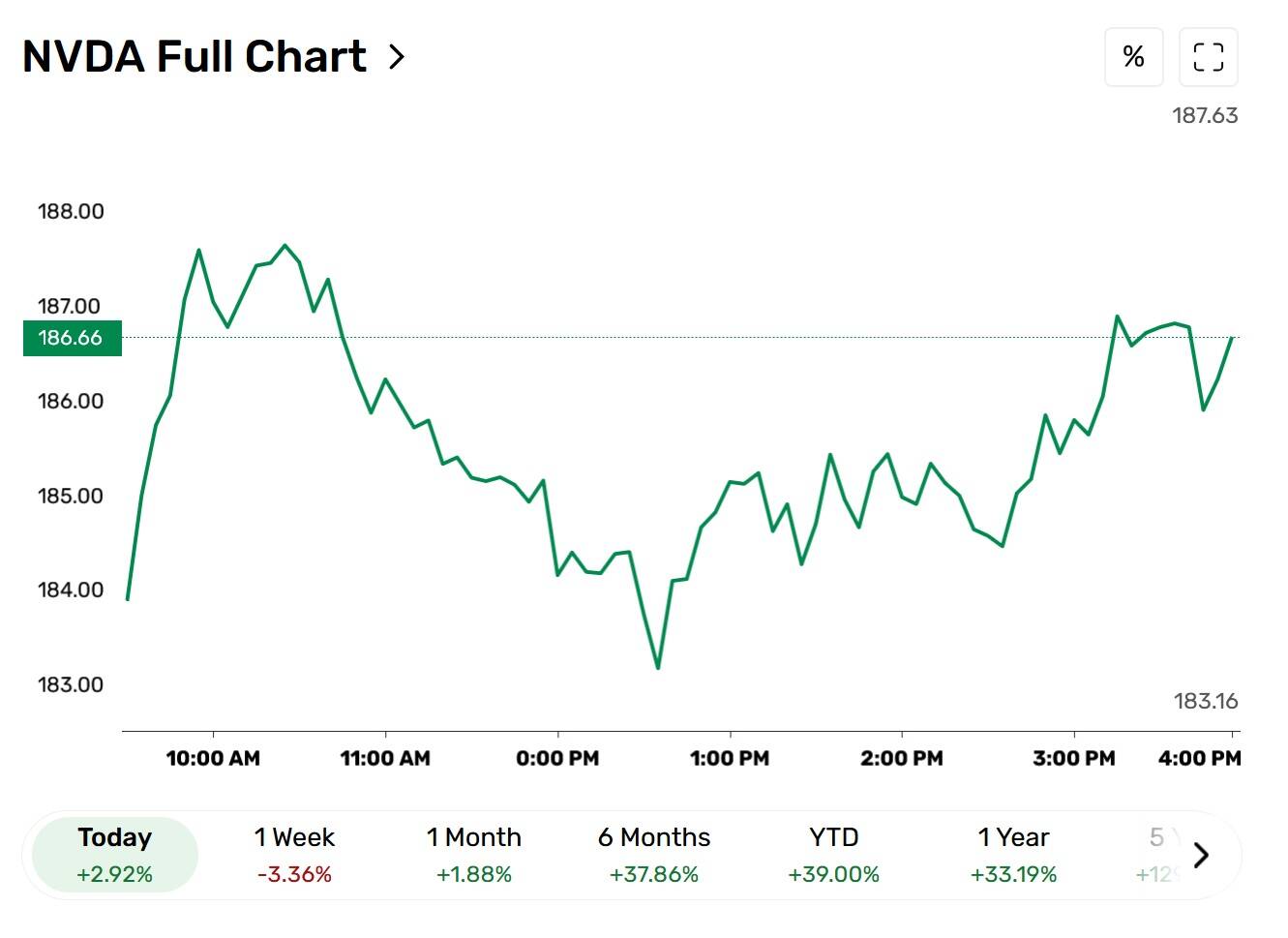This screenshot has height=938, width=1288.
Task: Switch to the 1 Week range
Action: point(294,855)
